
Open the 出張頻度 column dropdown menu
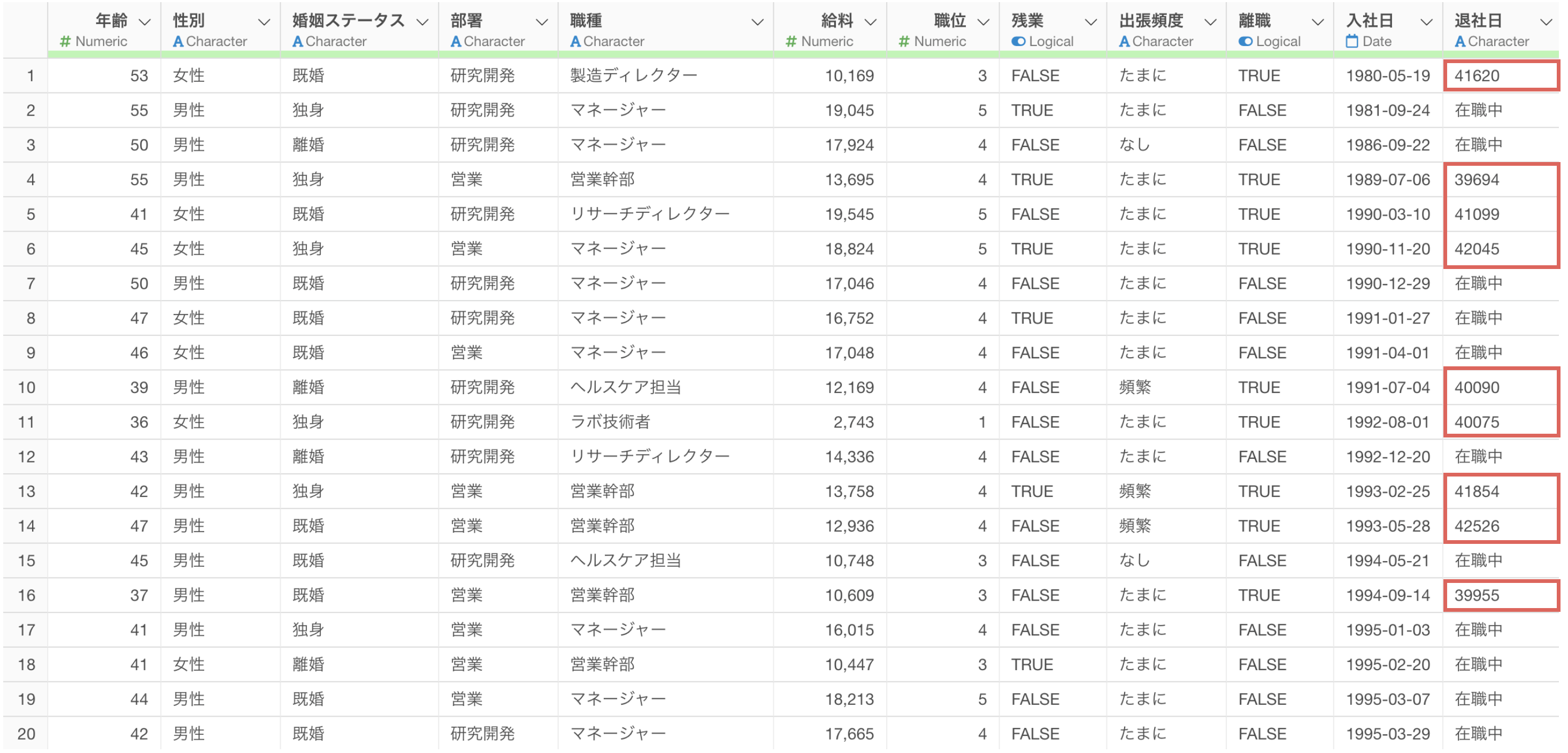point(1210,22)
